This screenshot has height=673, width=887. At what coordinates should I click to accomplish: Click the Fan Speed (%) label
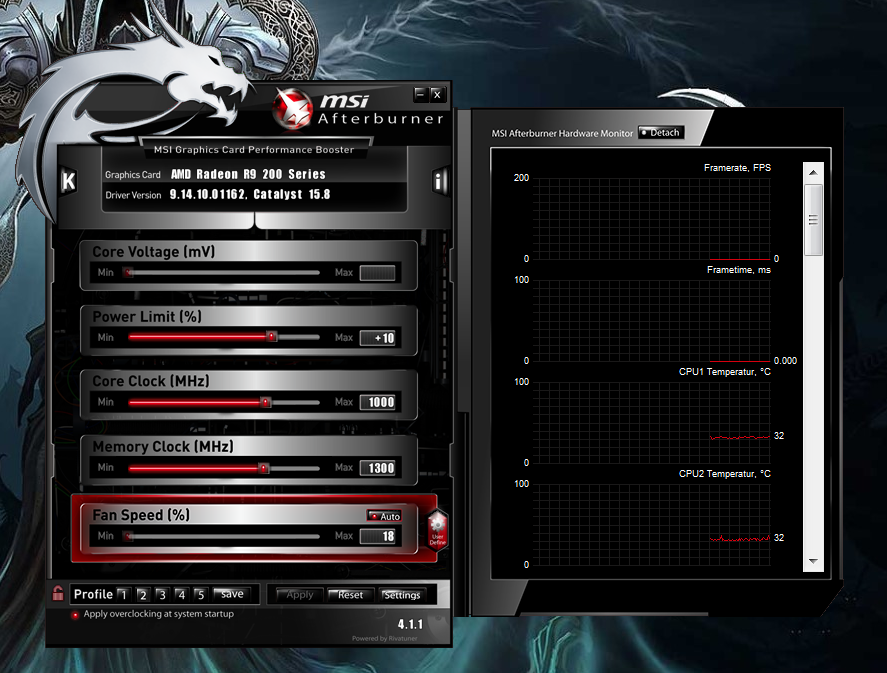pyautogui.click(x=141, y=515)
